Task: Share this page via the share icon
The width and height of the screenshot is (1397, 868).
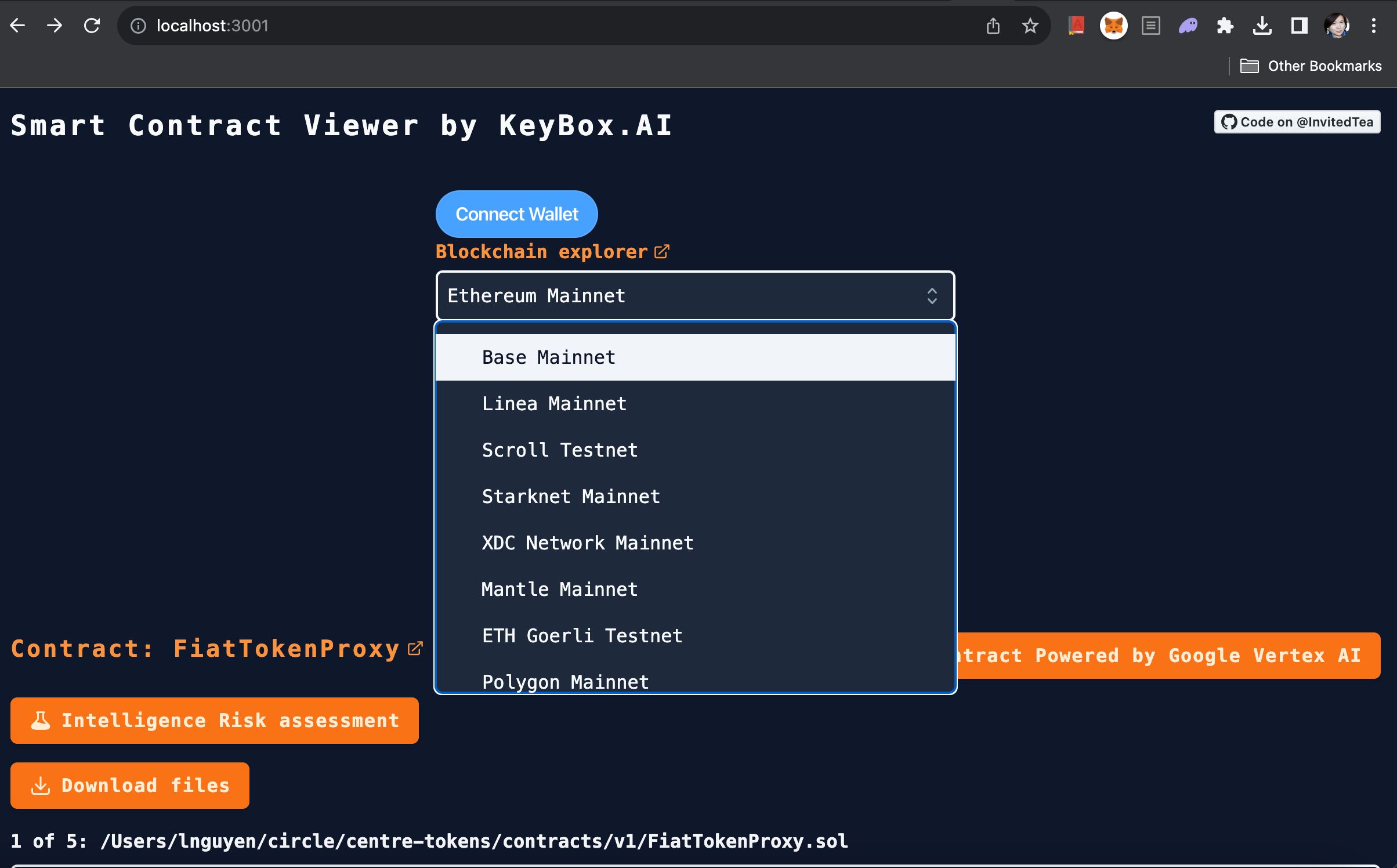Action: (x=993, y=26)
